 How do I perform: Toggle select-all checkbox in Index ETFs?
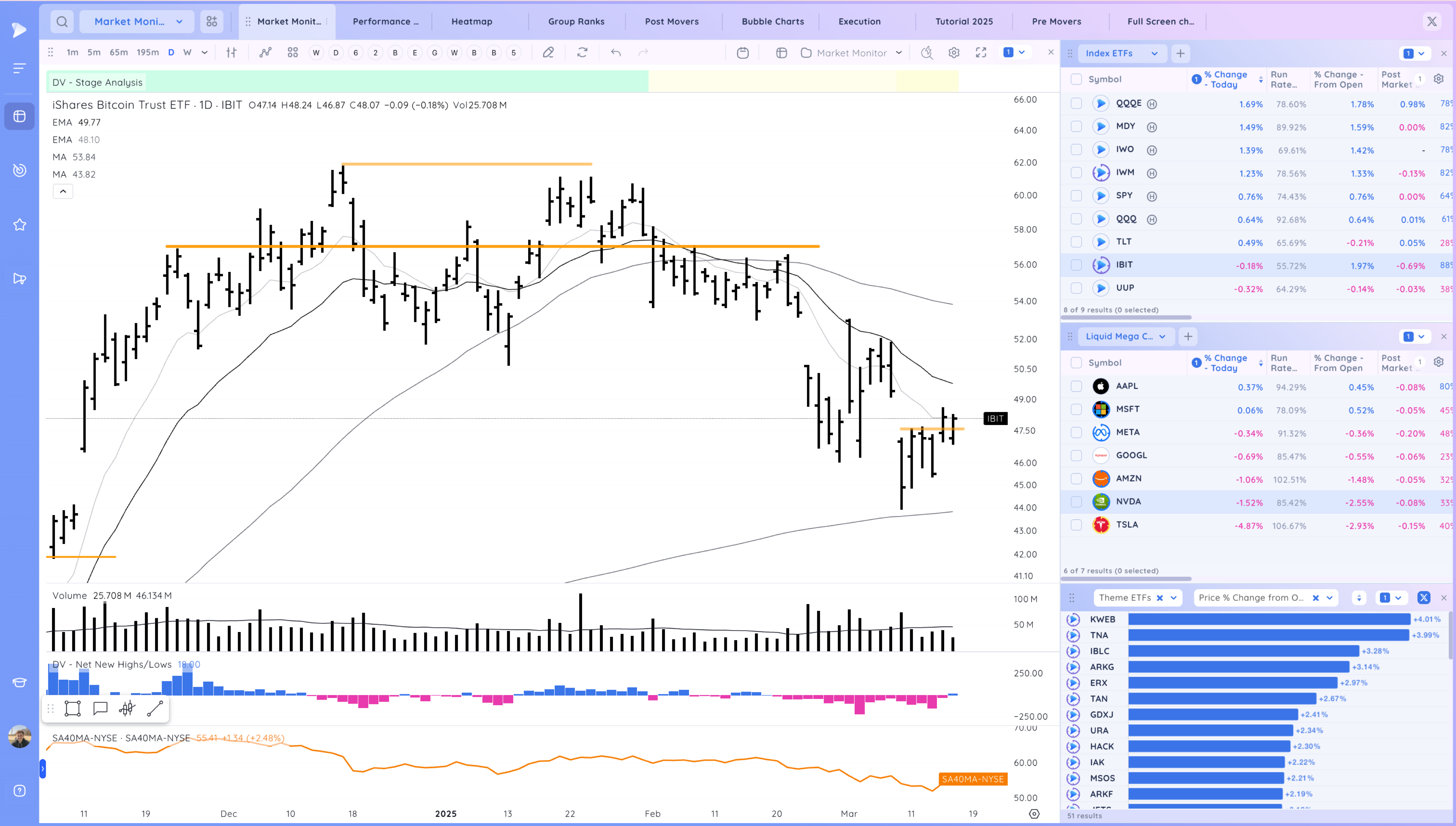tap(1076, 79)
